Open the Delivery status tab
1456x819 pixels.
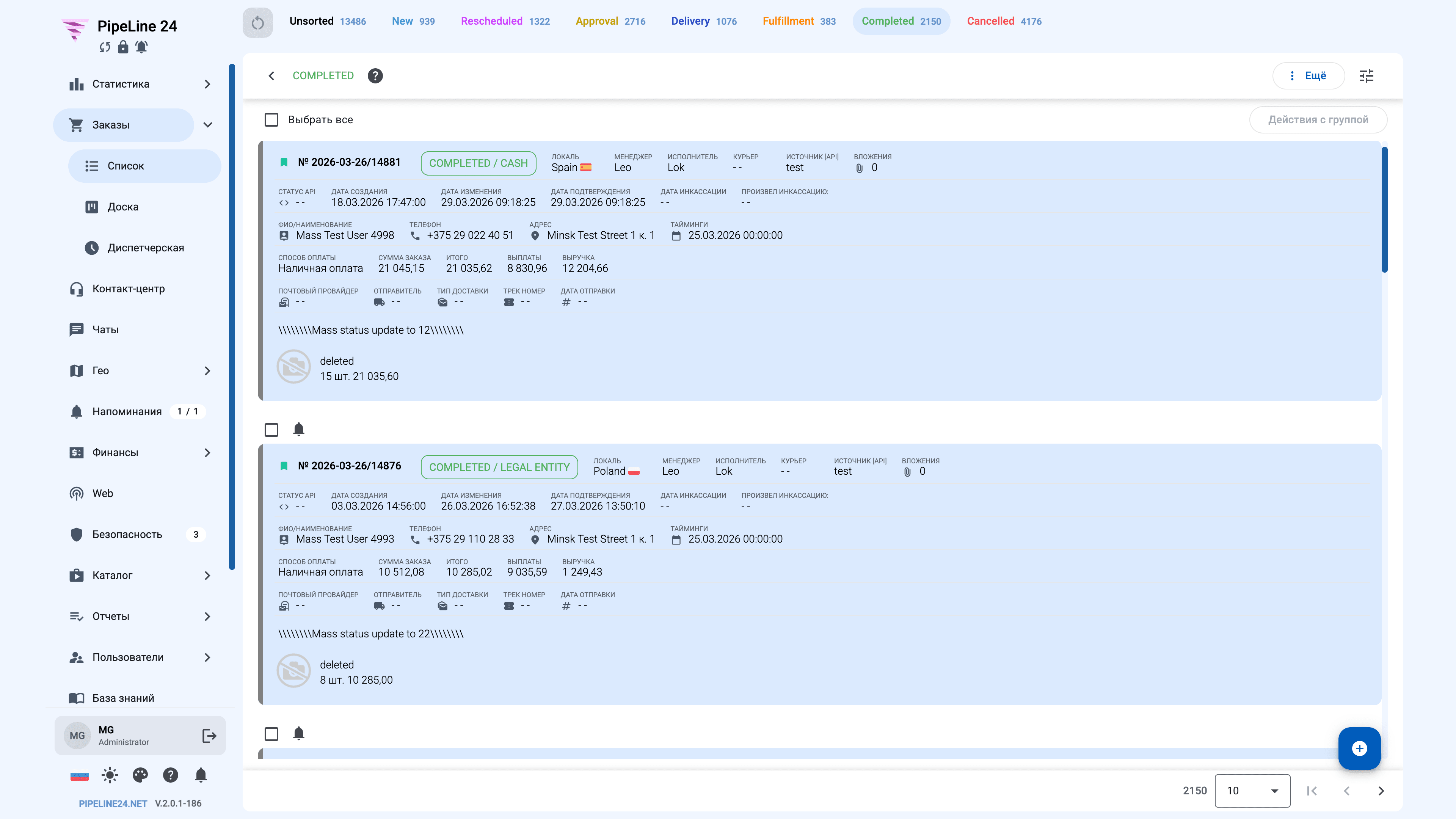[x=704, y=22]
